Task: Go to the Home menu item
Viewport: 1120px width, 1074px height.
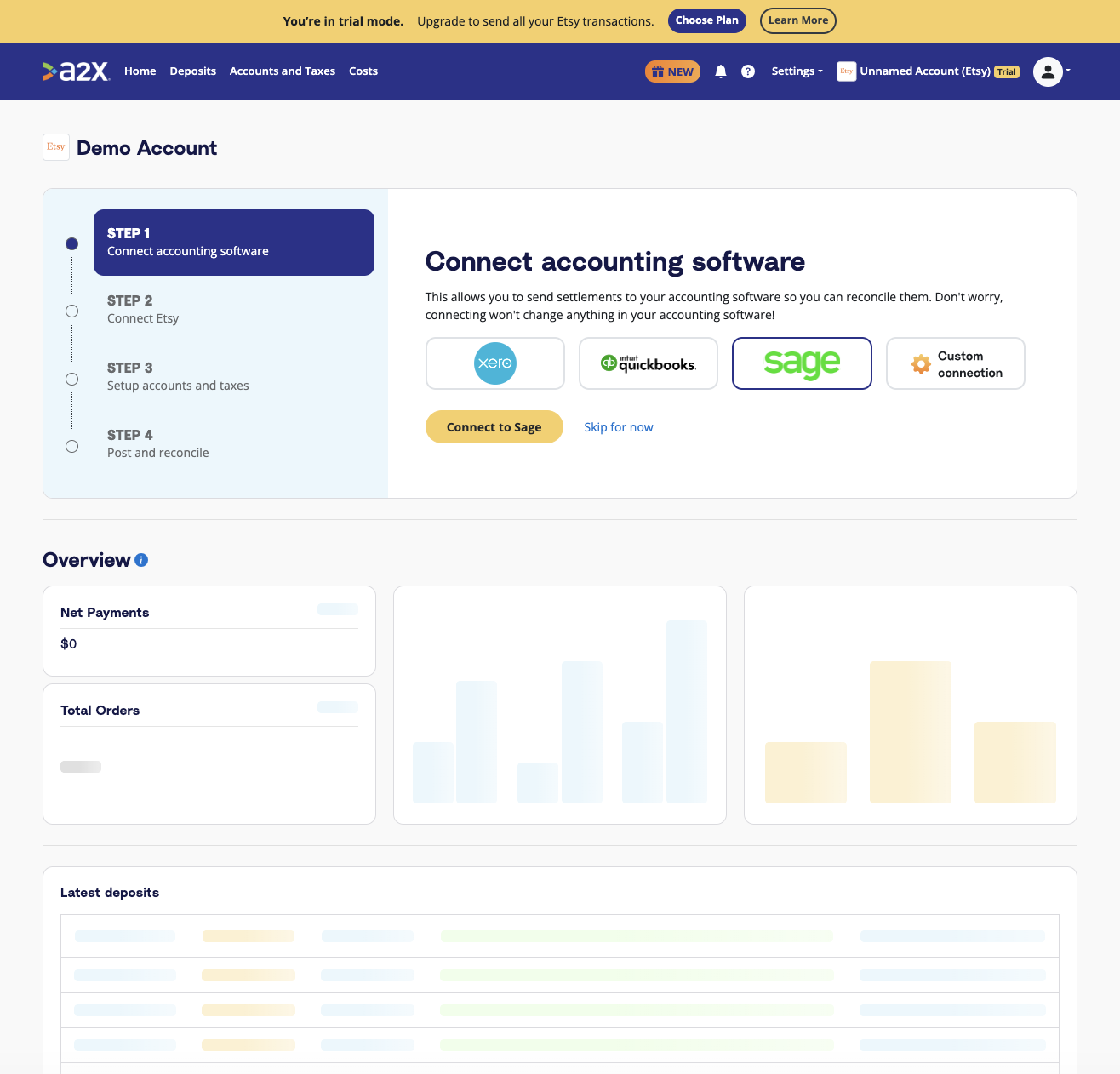Action: (140, 71)
